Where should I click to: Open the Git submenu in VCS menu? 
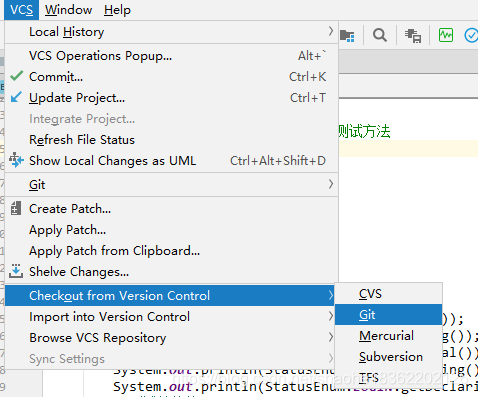[171, 184]
